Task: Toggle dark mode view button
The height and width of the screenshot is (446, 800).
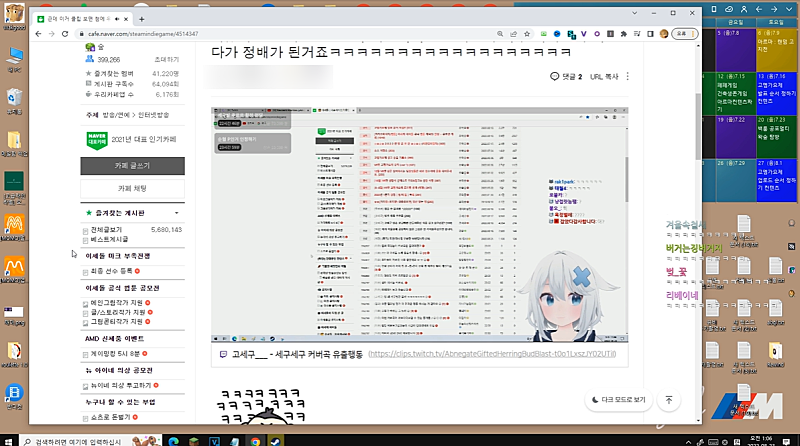Action: coord(618,399)
